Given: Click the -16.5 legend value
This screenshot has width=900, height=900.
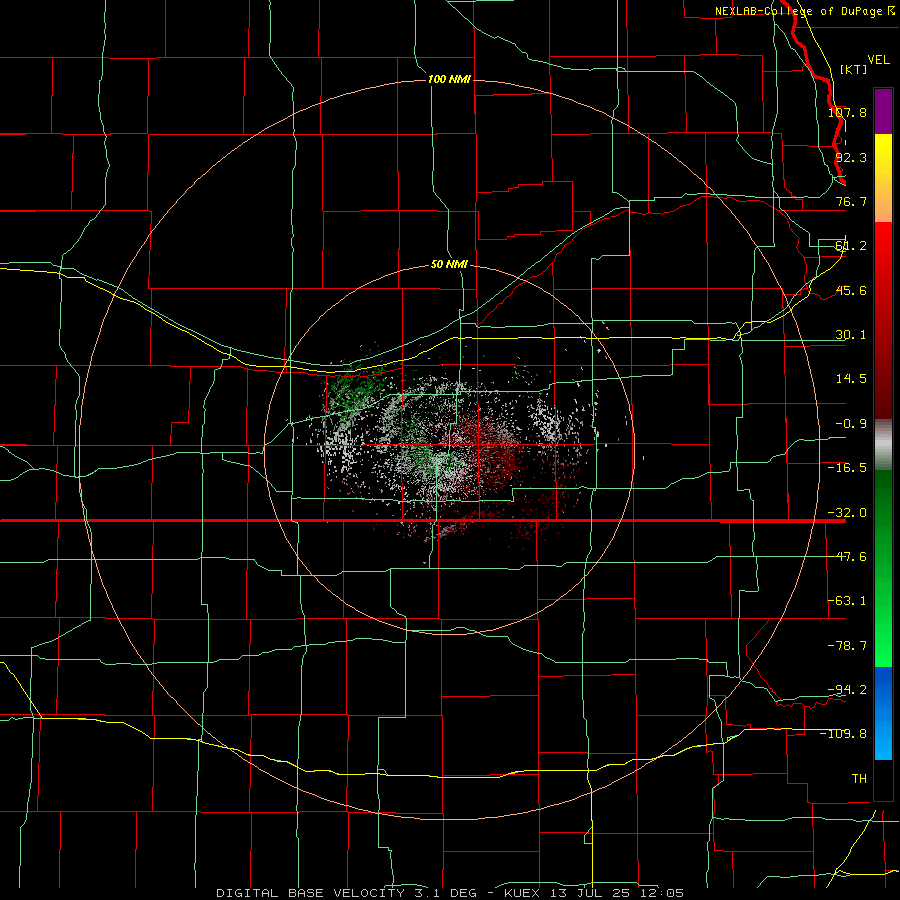Looking at the screenshot, I should click(847, 468).
